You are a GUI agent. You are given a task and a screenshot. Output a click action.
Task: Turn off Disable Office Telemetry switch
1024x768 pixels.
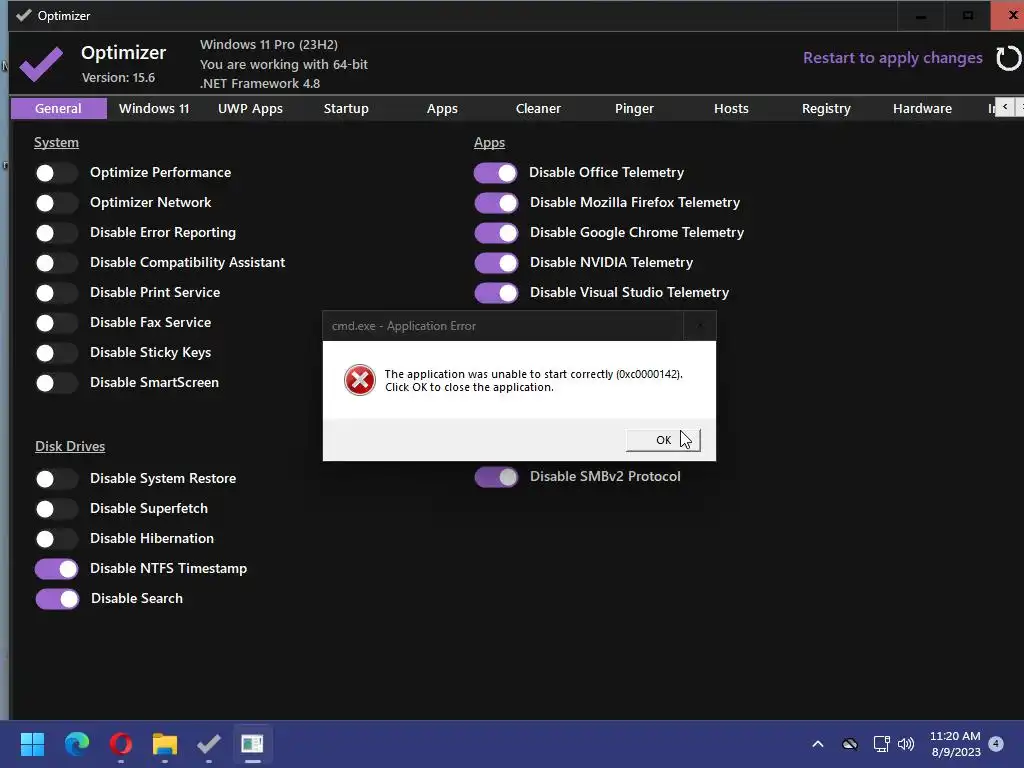[x=496, y=173]
